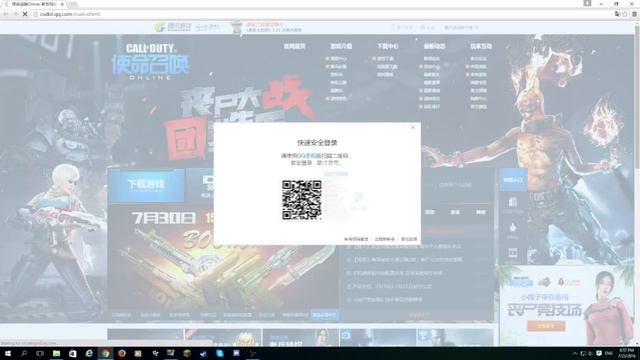
Task: Click the page vertical scrollbar thumb
Action: coord(636,96)
